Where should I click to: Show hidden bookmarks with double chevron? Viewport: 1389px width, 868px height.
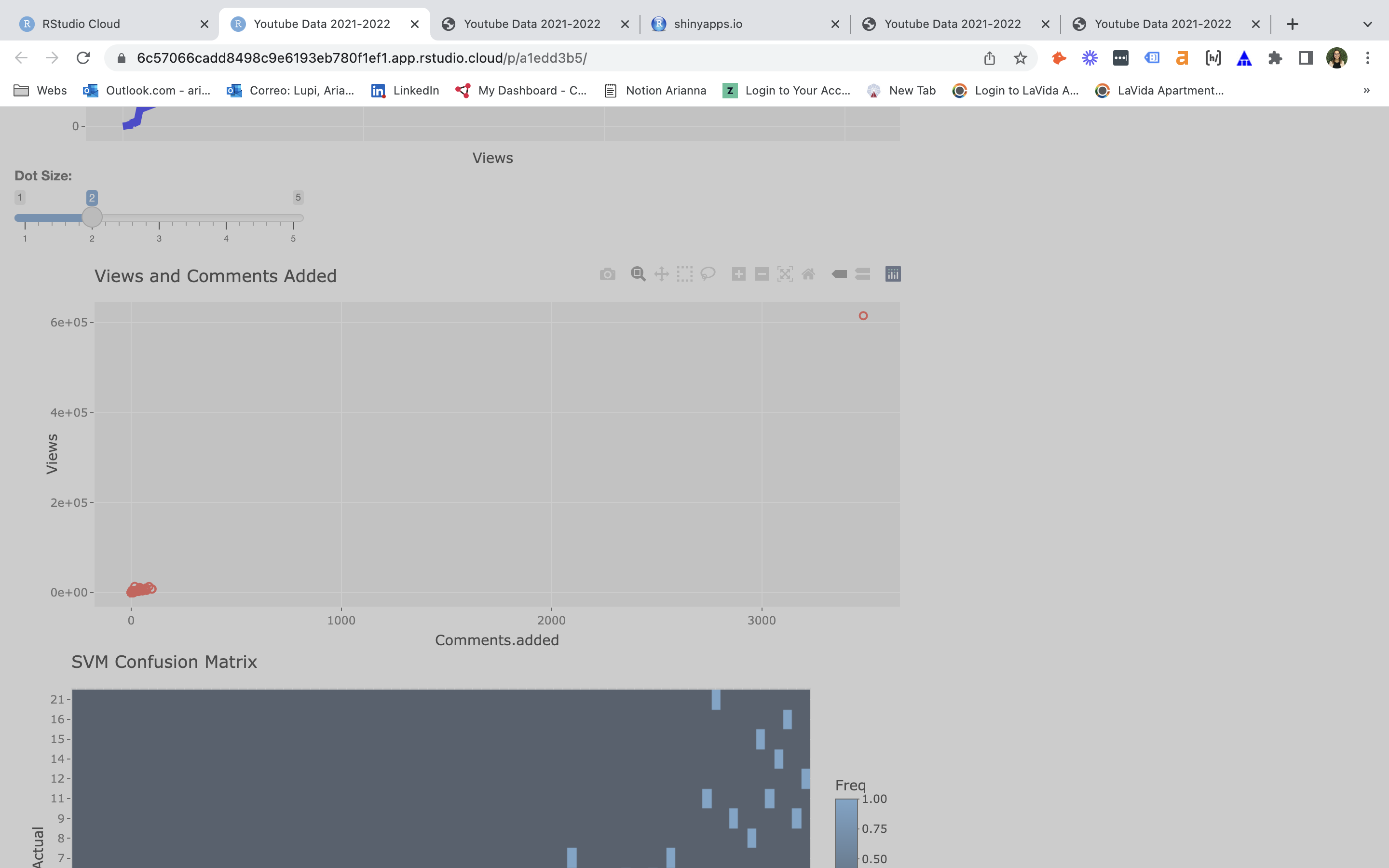(x=1367, y=90)
